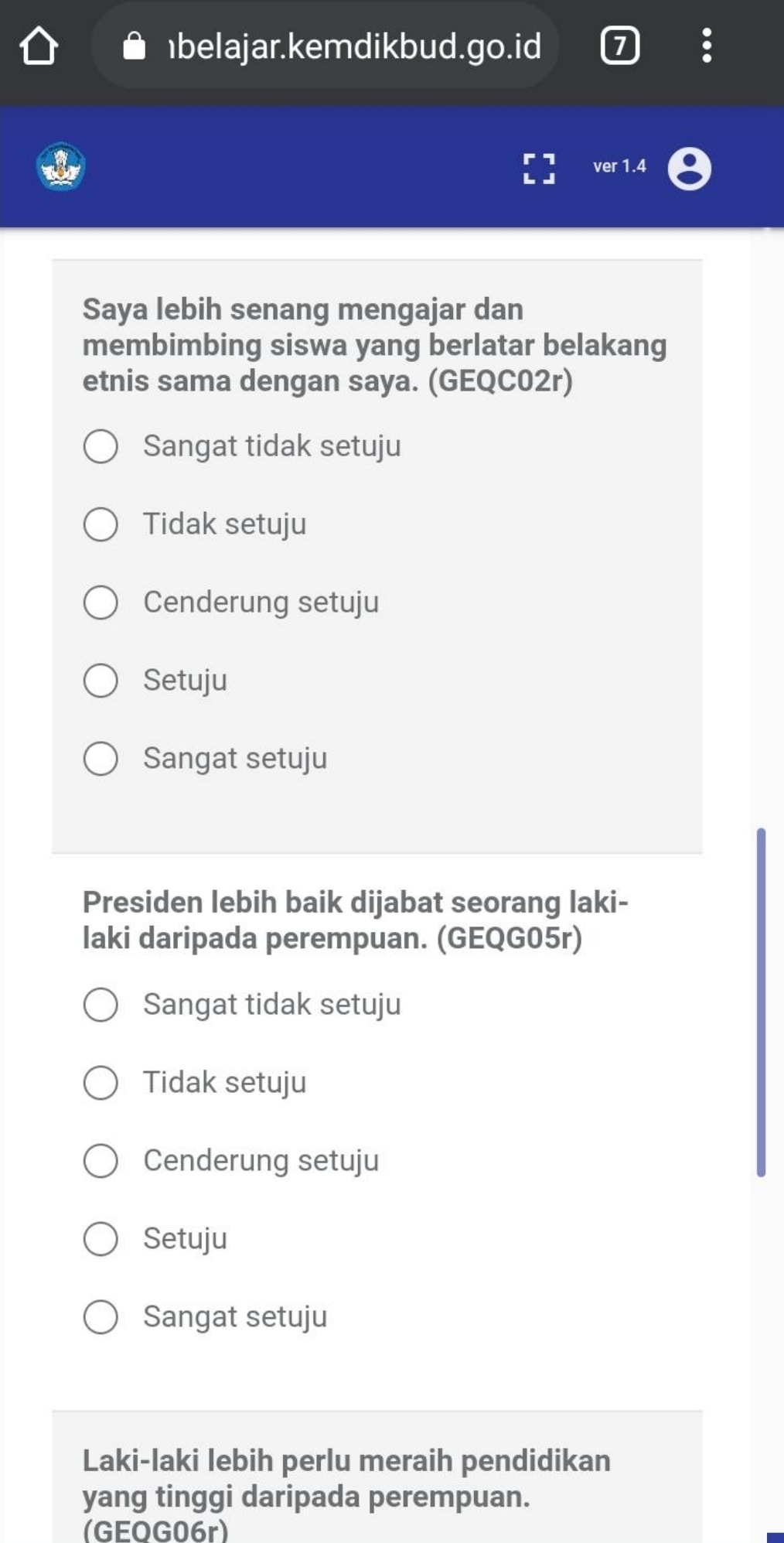Viewport: 784px width, 1543px height.
Task: Pick "Setuju" for the ethnic background question
Action: click(x=101, y=681)
